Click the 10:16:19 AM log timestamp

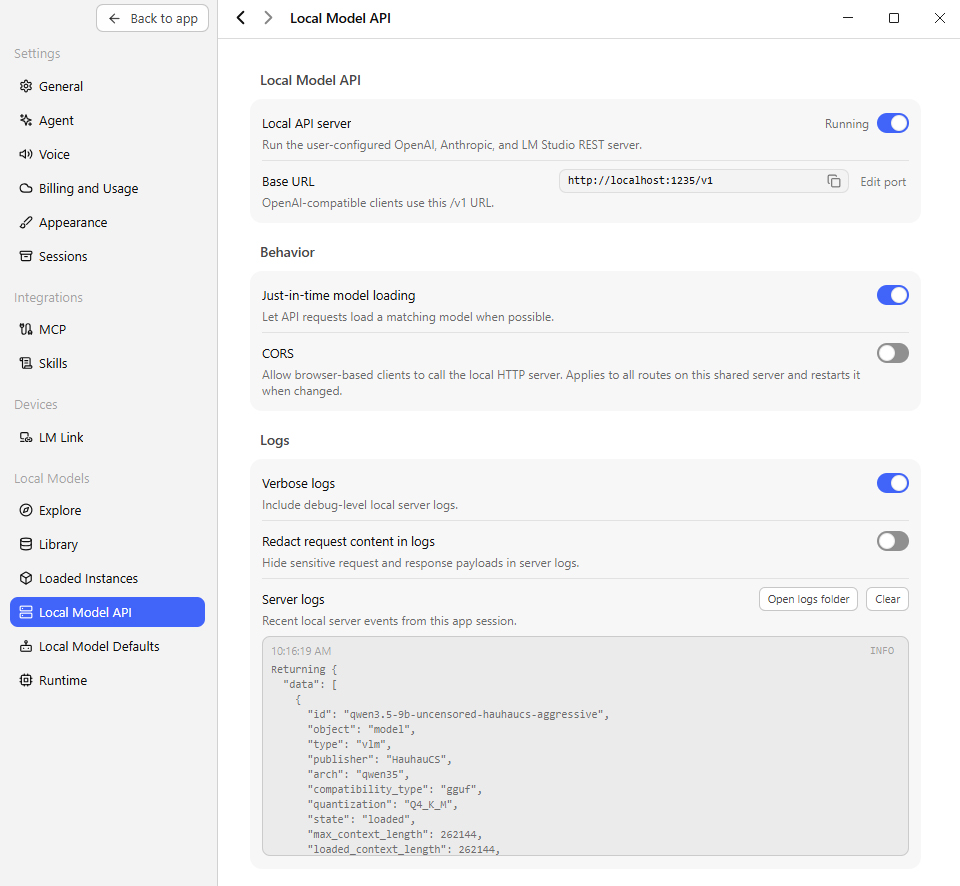[301, 651]
